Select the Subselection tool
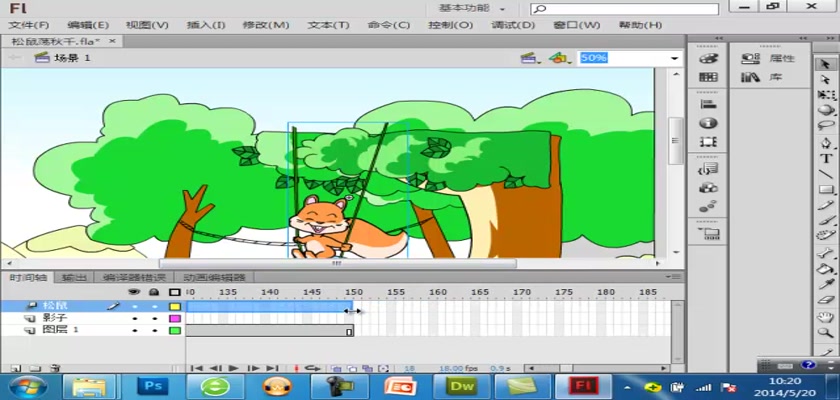 pyautogui.click(x=826, y=79)
